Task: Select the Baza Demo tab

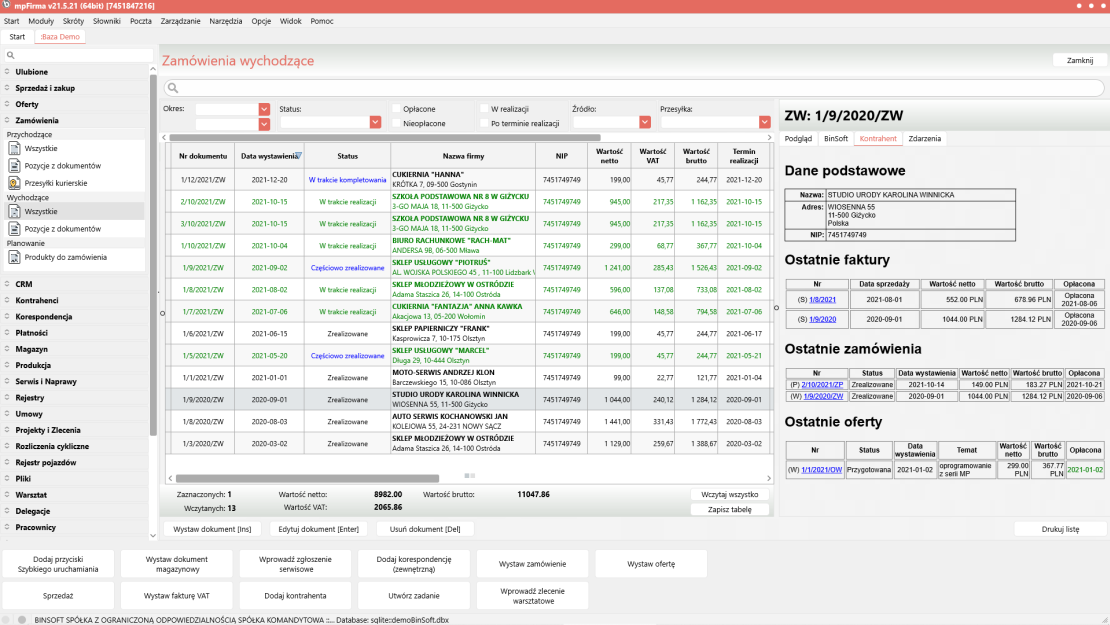Action: pos(60,37)
